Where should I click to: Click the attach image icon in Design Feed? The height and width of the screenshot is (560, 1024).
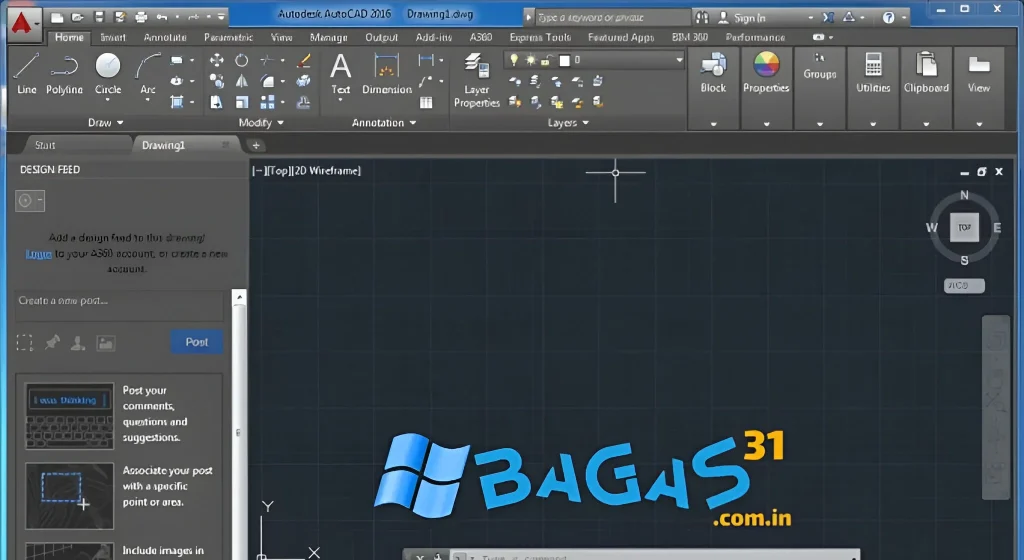pyautogui.click(x=106, y=343)
